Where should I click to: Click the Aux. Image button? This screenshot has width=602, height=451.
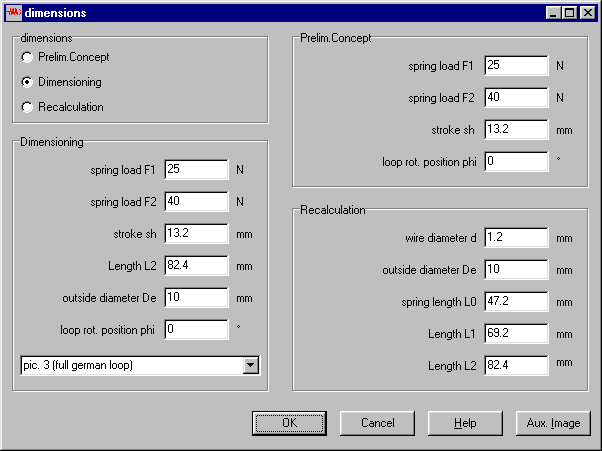tap(553, 423)
